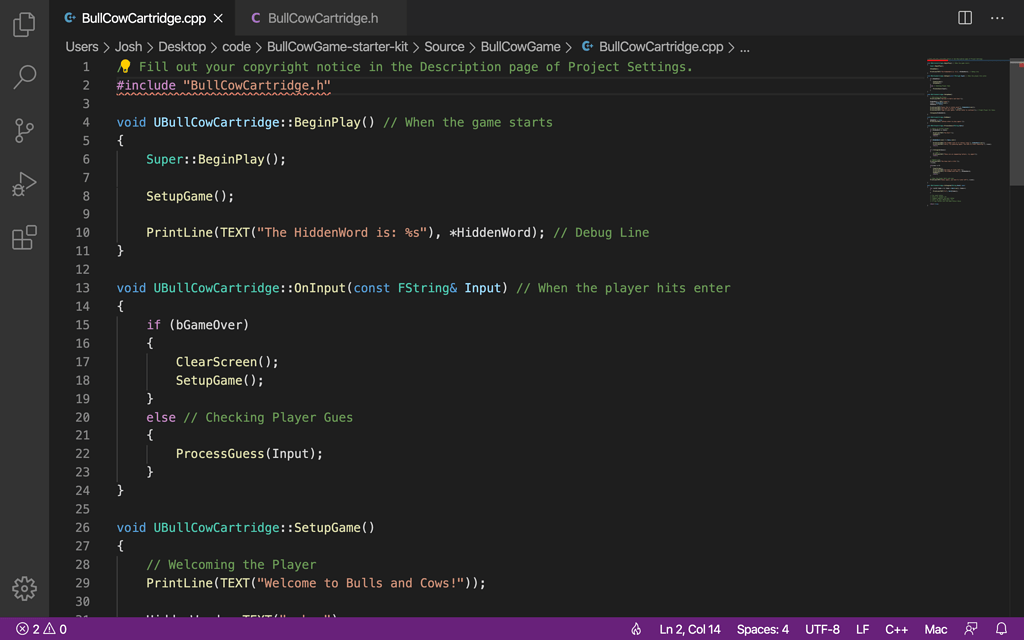Click the minimap code overview
1024x640 pixels.
click(967, 132)
